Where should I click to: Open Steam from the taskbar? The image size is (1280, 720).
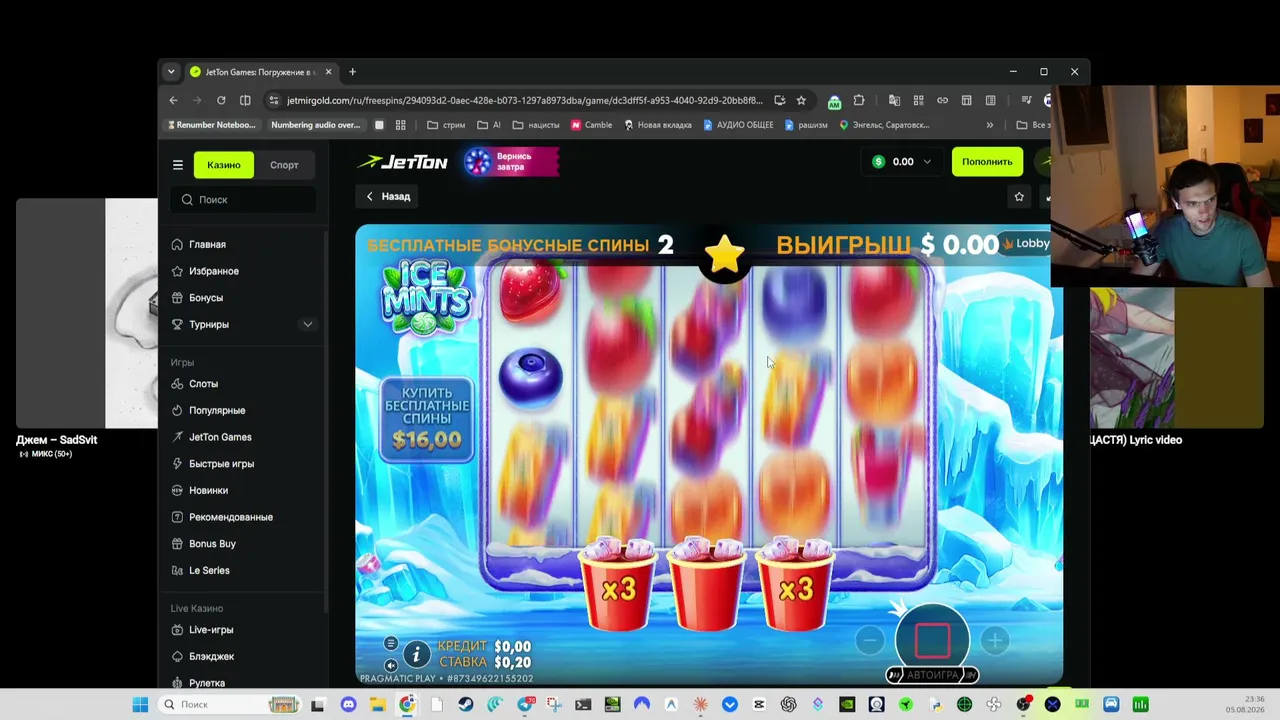click(465, 705)
